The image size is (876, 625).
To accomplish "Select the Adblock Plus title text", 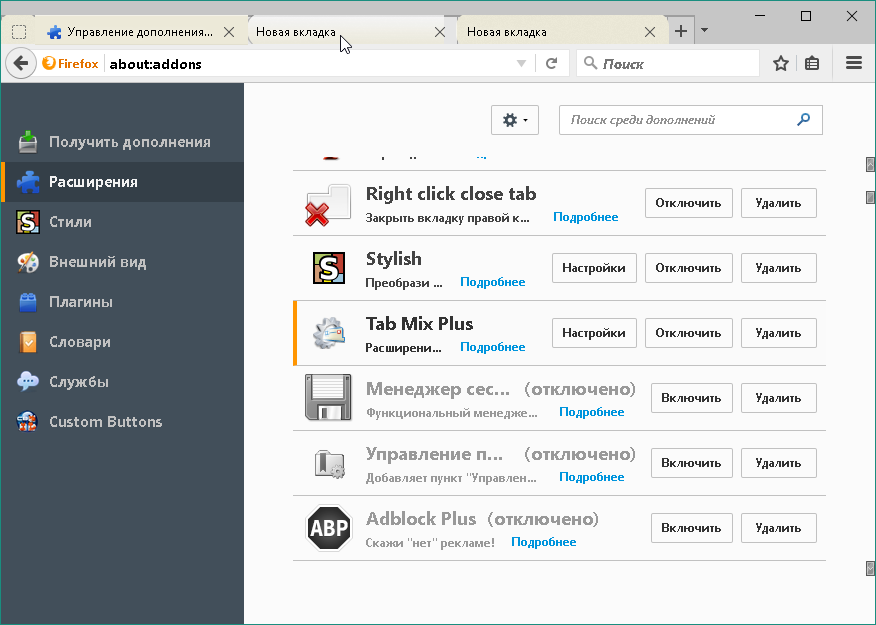I will [x=421, y=519].
